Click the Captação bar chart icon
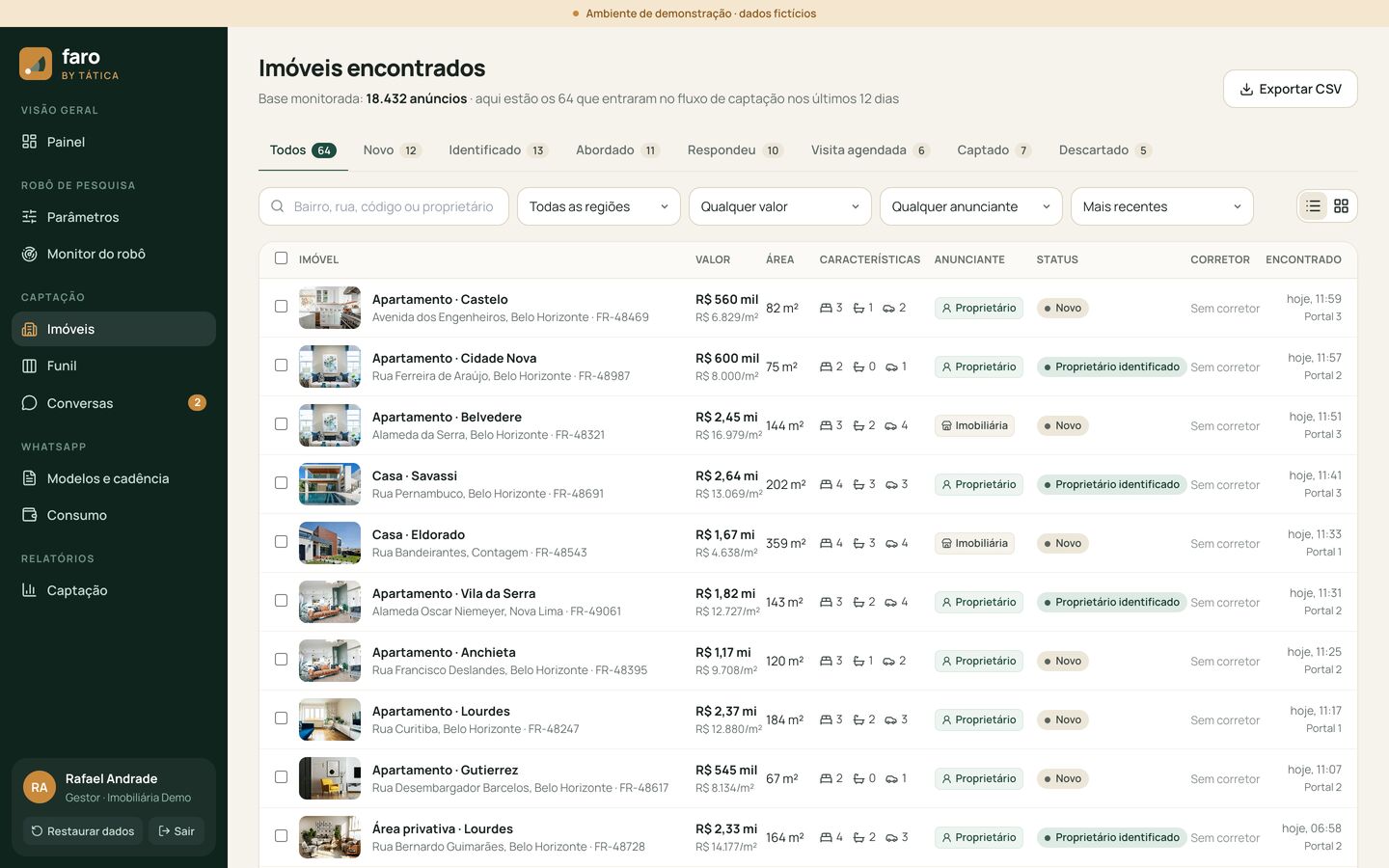 click(30, 590)
